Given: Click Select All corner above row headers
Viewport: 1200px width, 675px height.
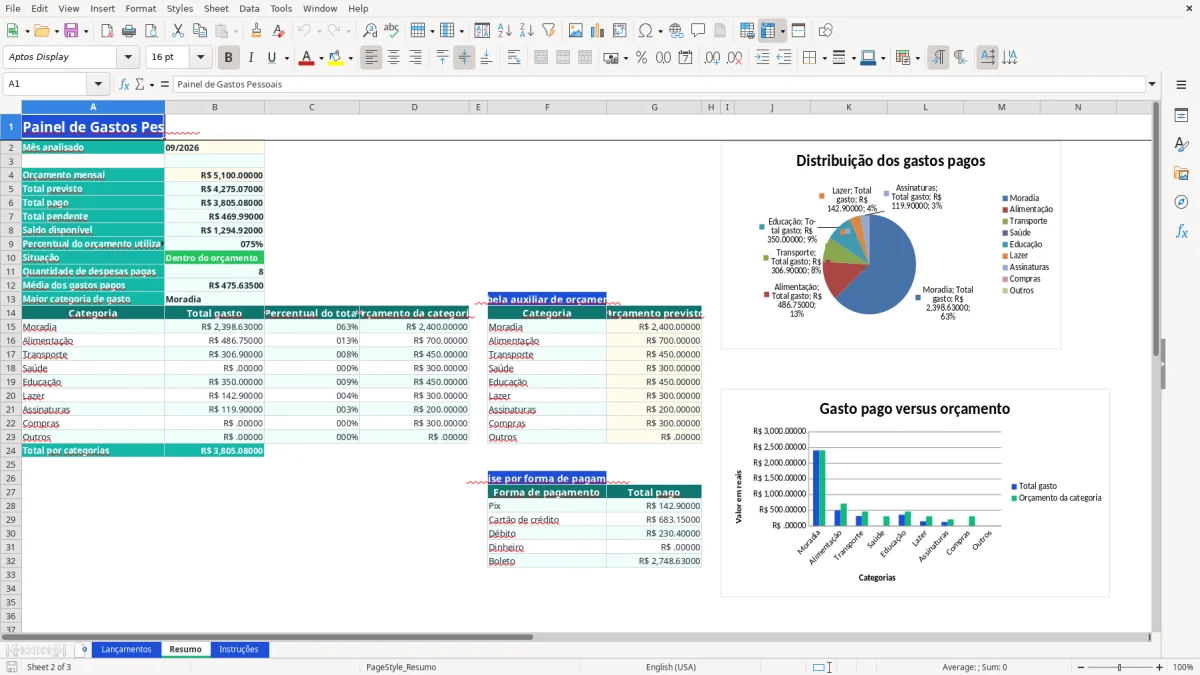Looking at the screenshot, I should (x=11, y=107).
